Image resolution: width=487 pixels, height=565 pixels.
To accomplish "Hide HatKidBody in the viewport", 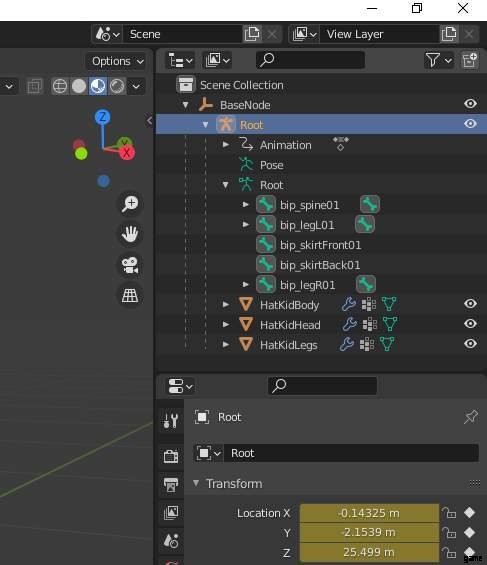I will pyautogui.click(x=470, y=304).
